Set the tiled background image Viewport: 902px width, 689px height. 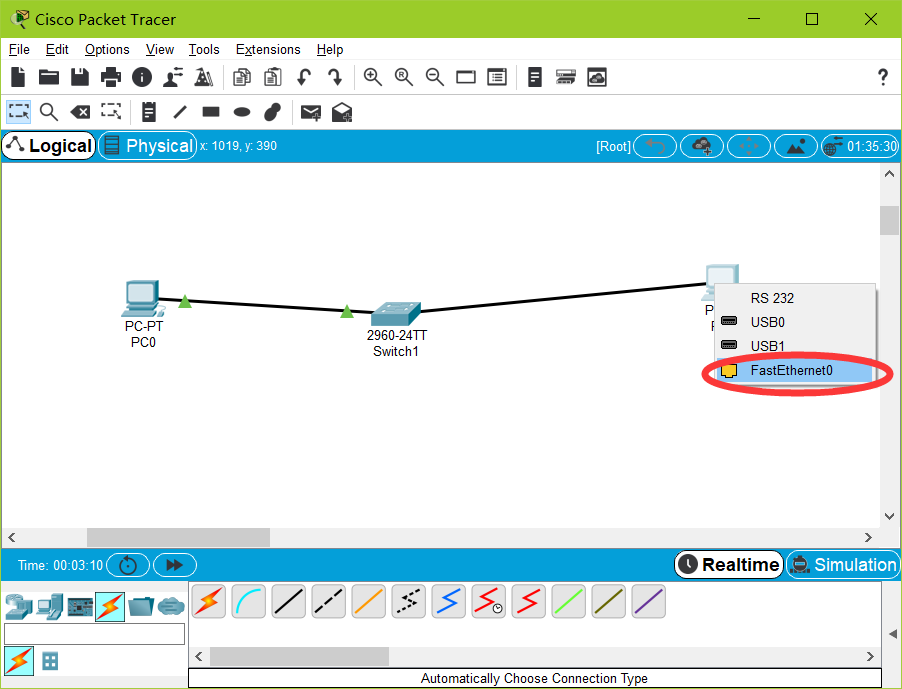click(x=796, y=146)
